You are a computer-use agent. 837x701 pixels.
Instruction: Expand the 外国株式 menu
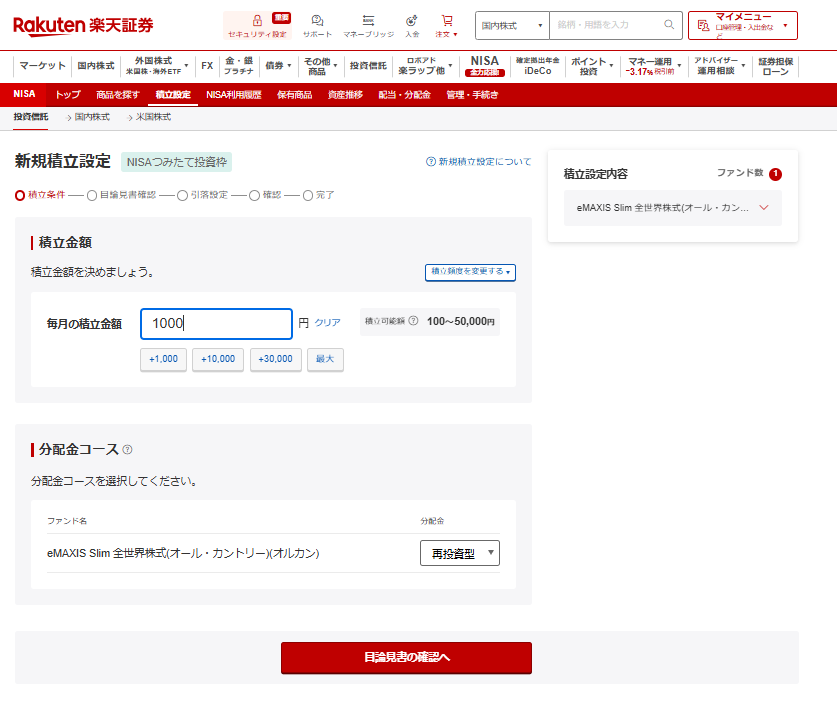[x=156, y=66]
